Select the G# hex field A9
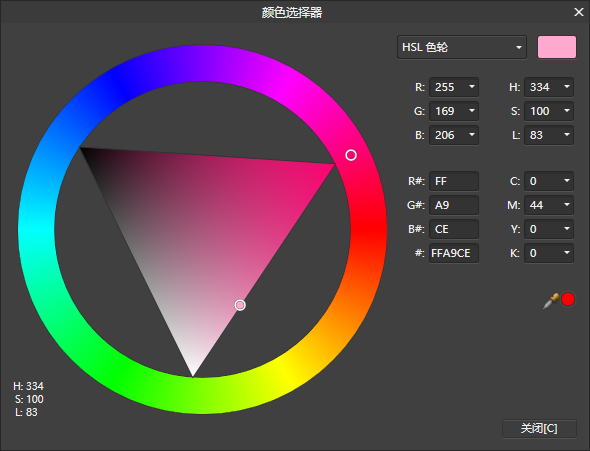This screenshot has width=590, height=451. [454, 205]
